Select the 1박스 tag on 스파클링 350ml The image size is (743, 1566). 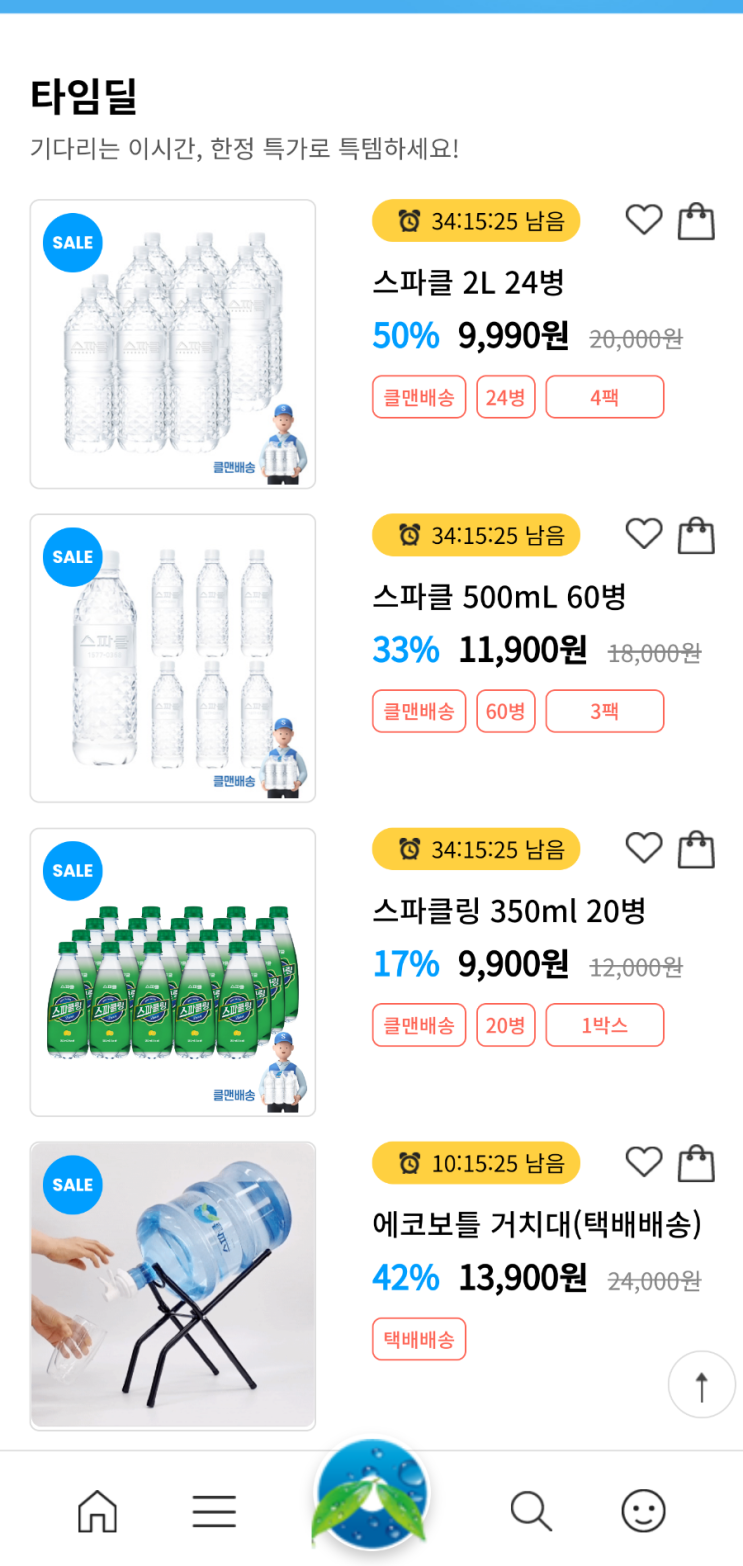(x=604, y=1025)
